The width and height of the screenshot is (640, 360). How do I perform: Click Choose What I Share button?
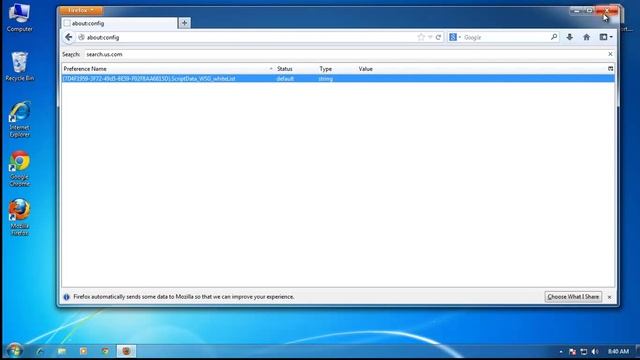click(x=573, y=297)
